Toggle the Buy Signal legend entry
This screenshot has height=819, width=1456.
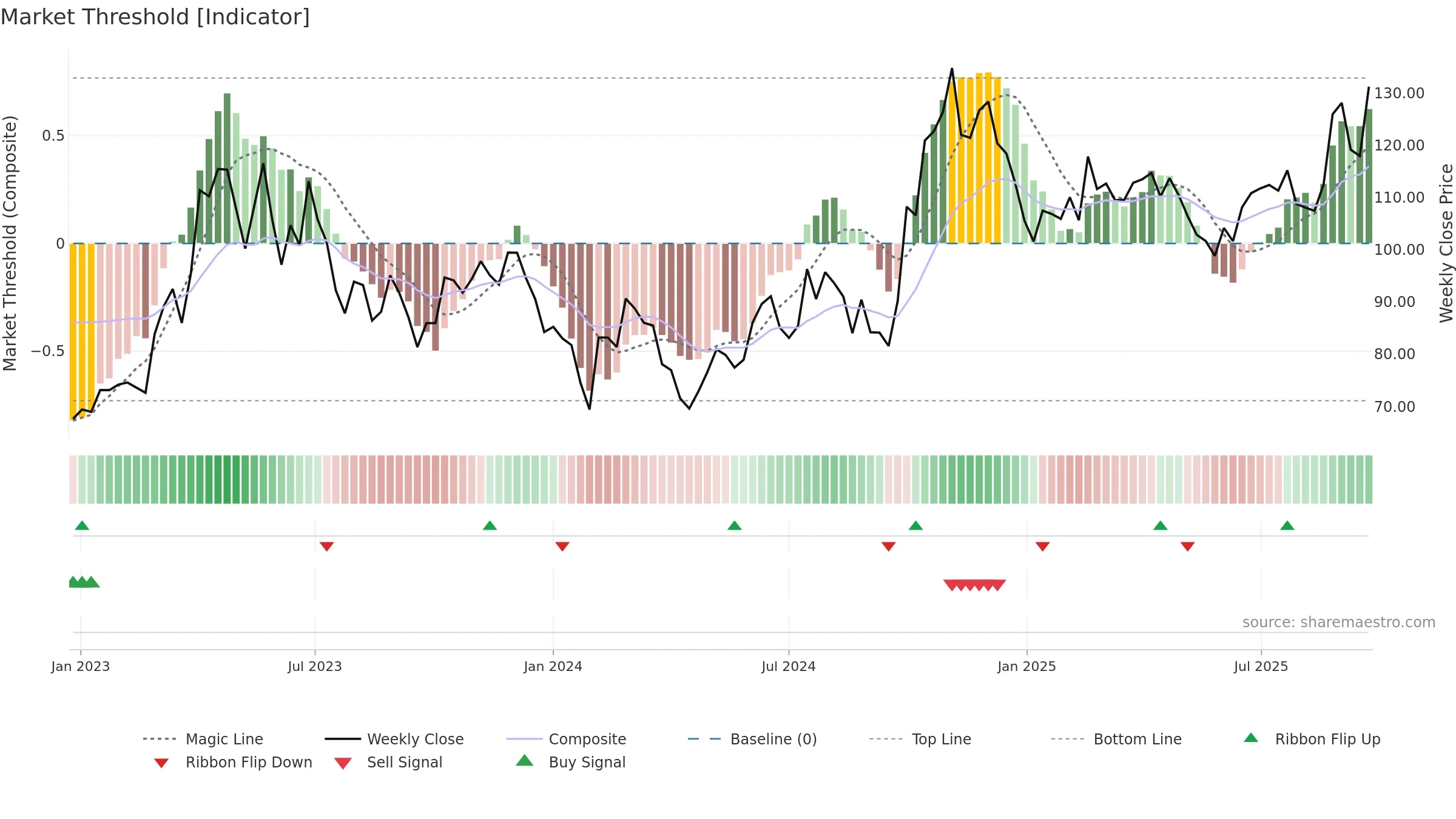pos(570,762)
